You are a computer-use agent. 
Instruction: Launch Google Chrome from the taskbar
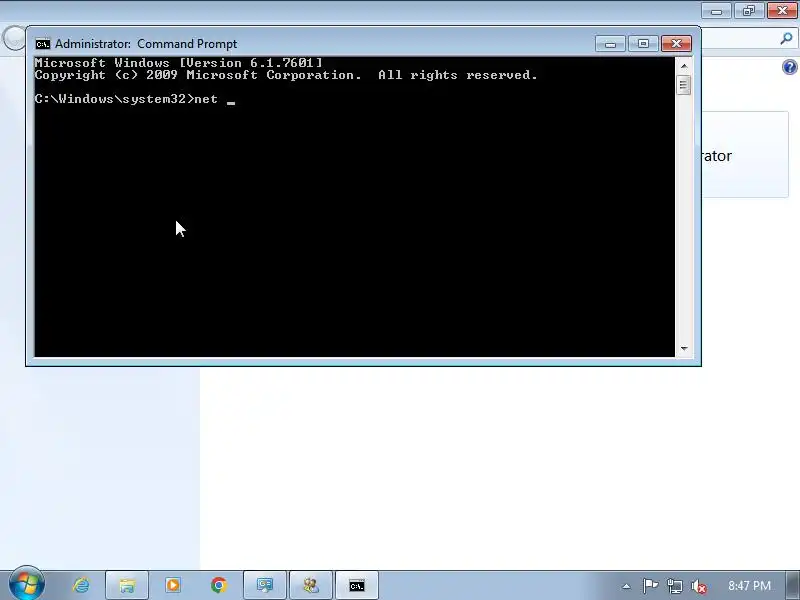[x=219, y=585]
